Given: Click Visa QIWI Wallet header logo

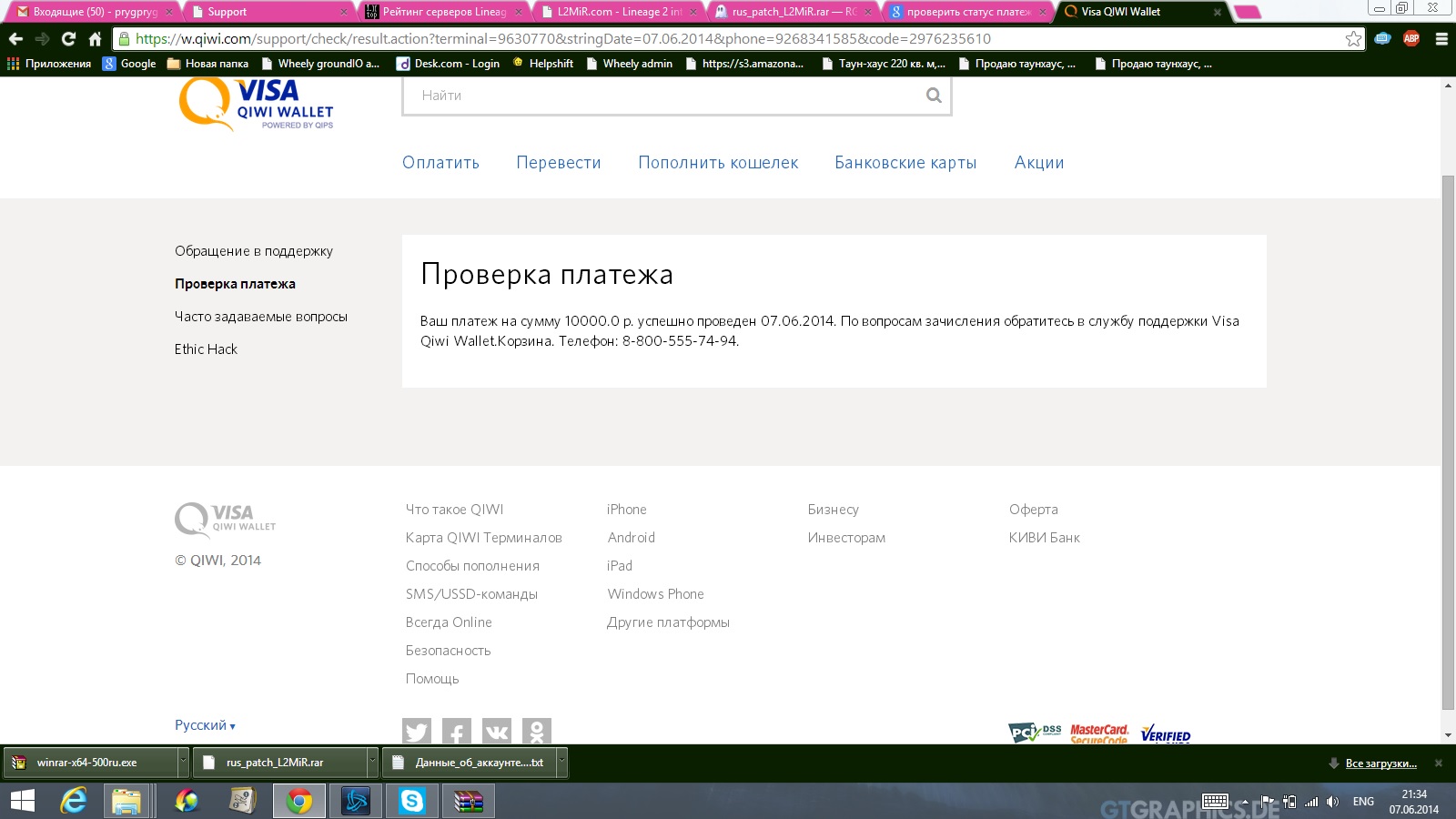Looking at the screenshot, I should click(x=257, y=104).
